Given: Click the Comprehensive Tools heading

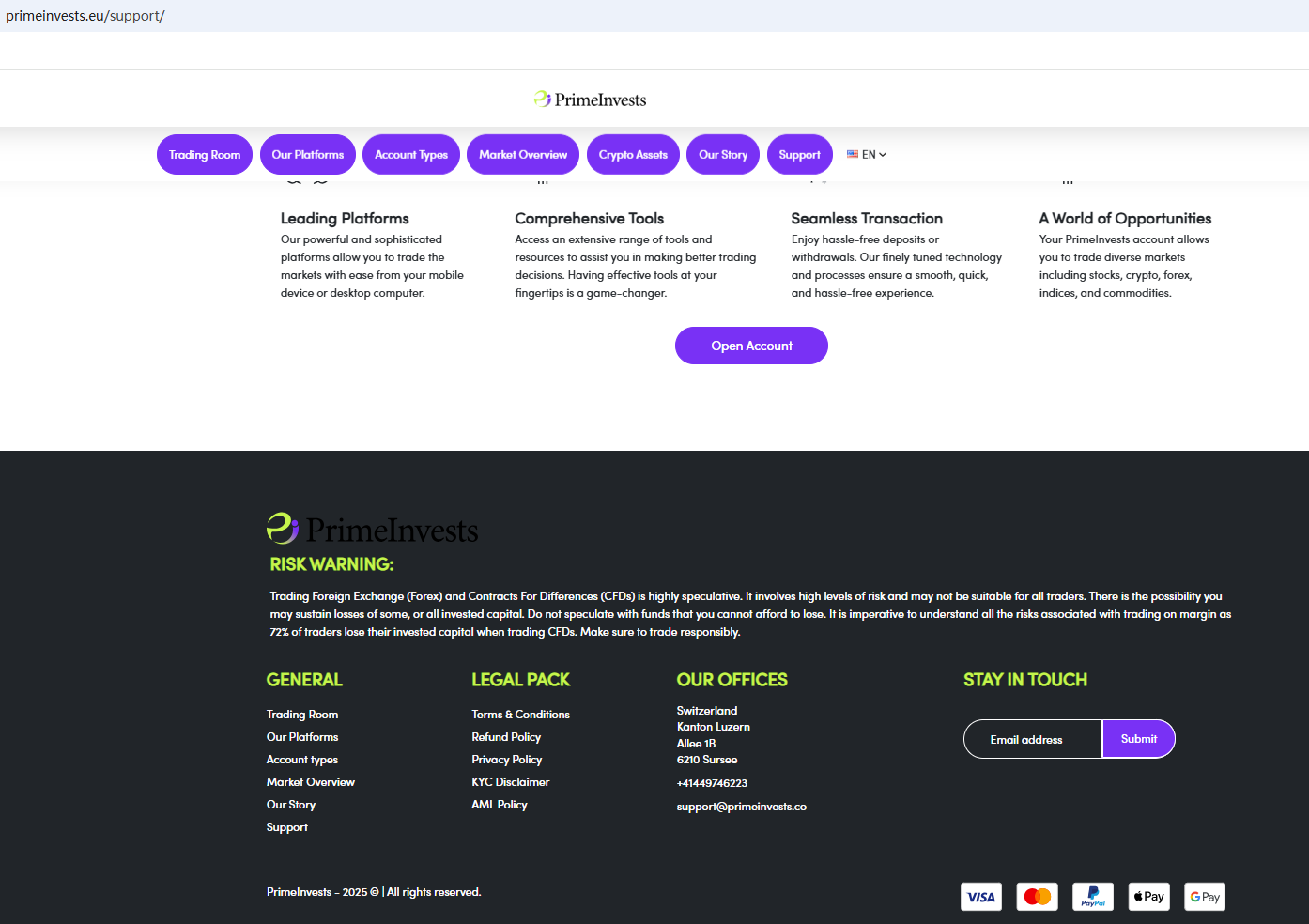Looking at the screenshot, I should [590, 219].
